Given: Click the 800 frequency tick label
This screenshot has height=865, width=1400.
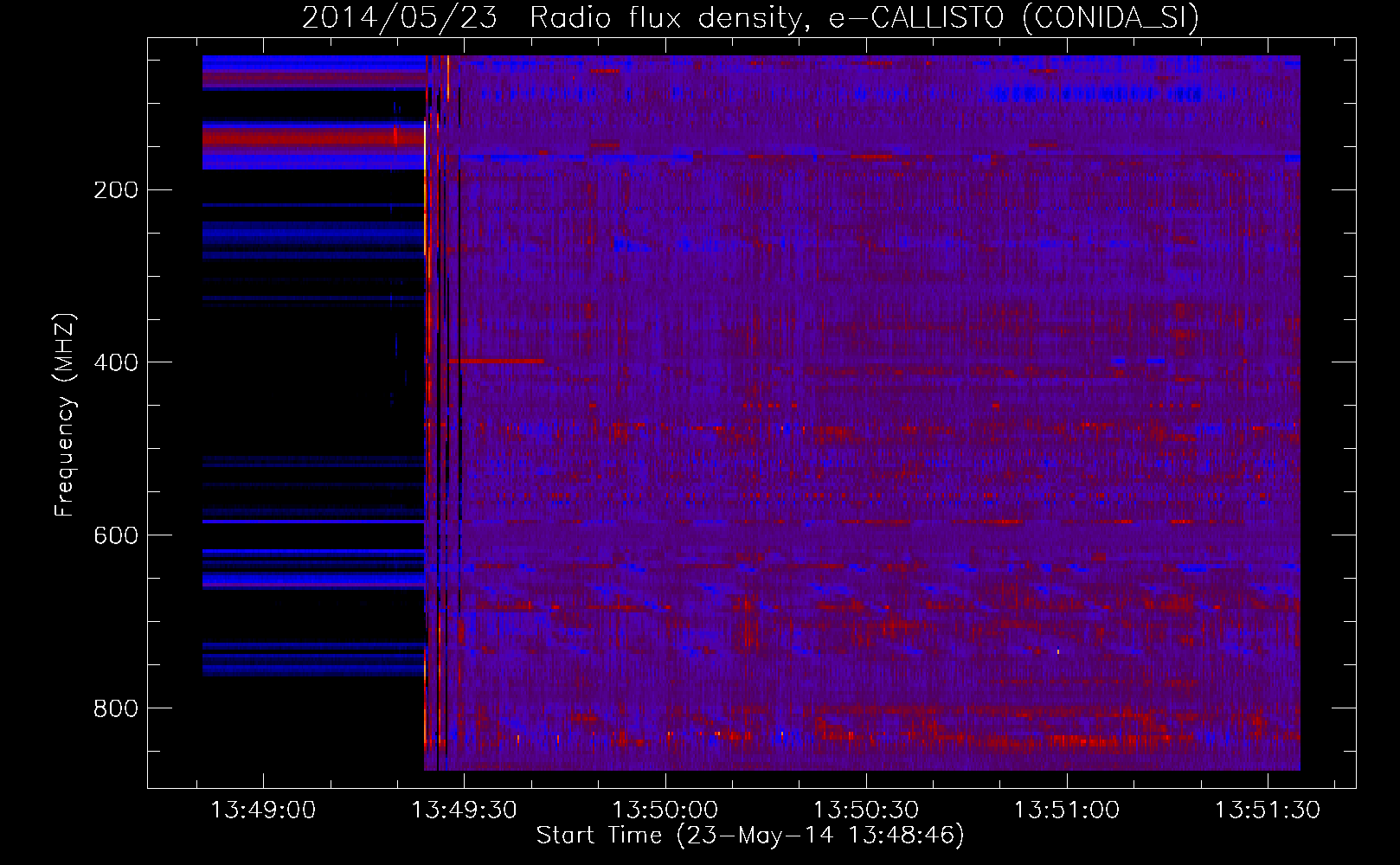Looking at the screenshot, I should (x=116, y=708).
